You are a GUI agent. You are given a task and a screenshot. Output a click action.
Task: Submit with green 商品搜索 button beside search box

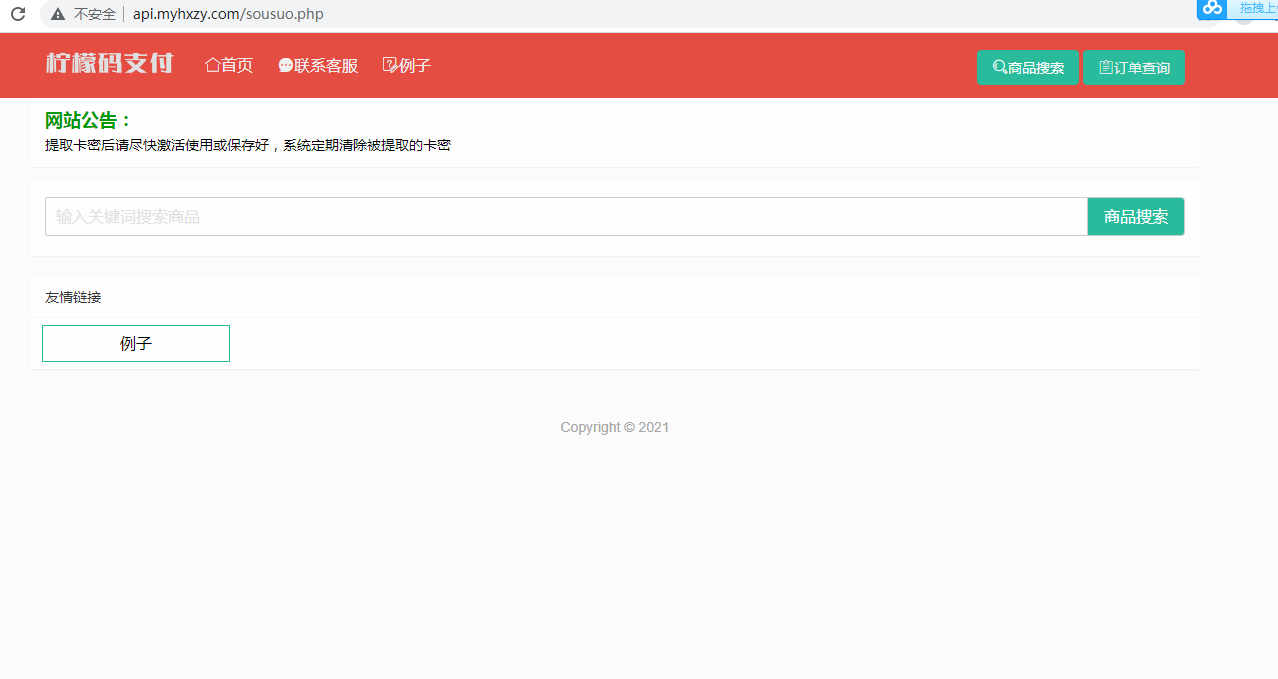[1135, 217]
